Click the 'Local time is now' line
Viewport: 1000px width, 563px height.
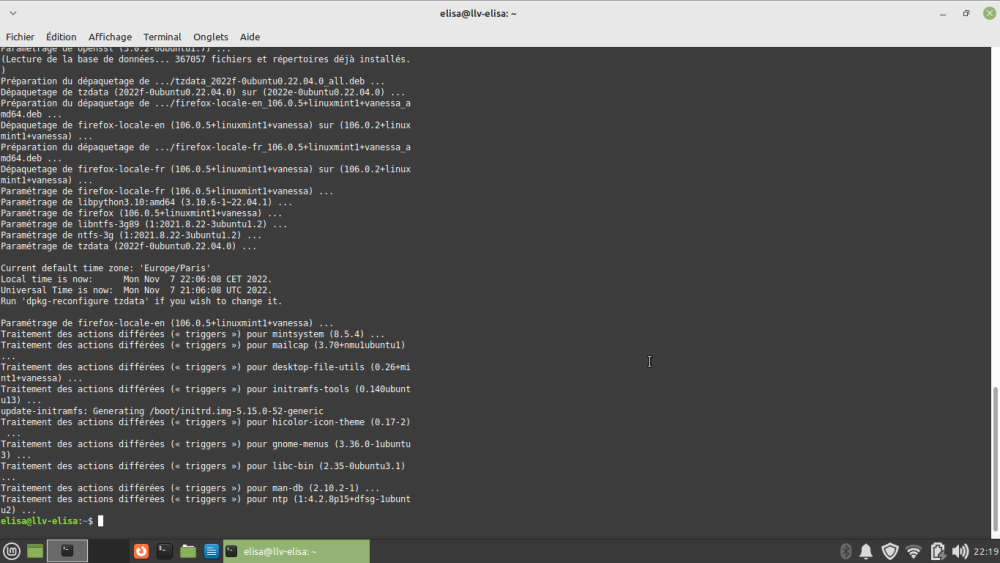pyautogui.click(x=136, y=279)
